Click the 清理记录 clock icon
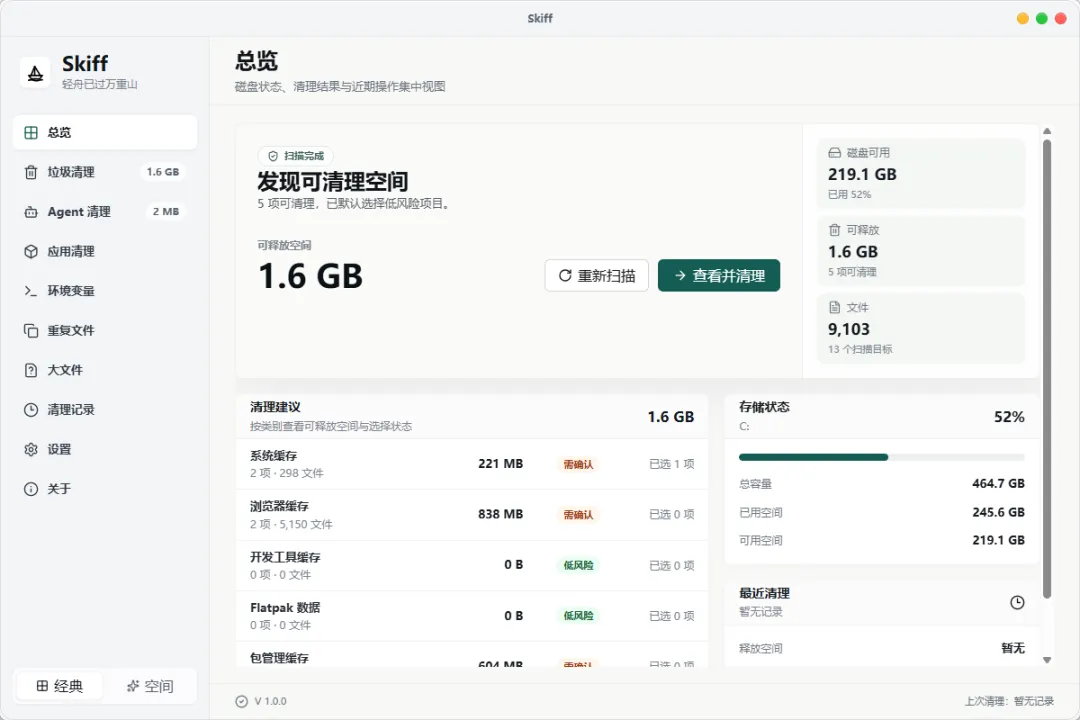 point(31,410)
